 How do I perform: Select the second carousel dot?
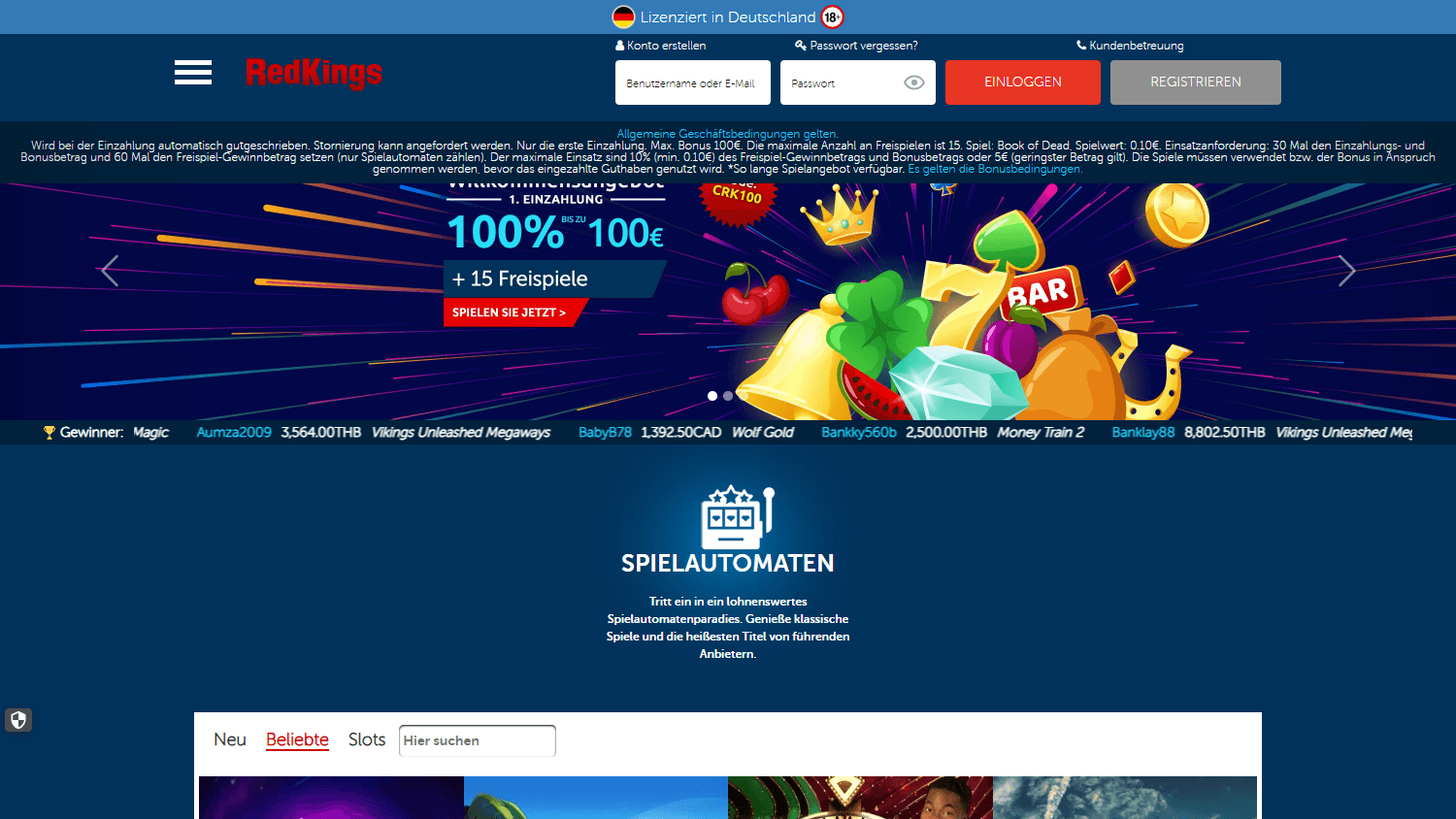tap(728, 396)
